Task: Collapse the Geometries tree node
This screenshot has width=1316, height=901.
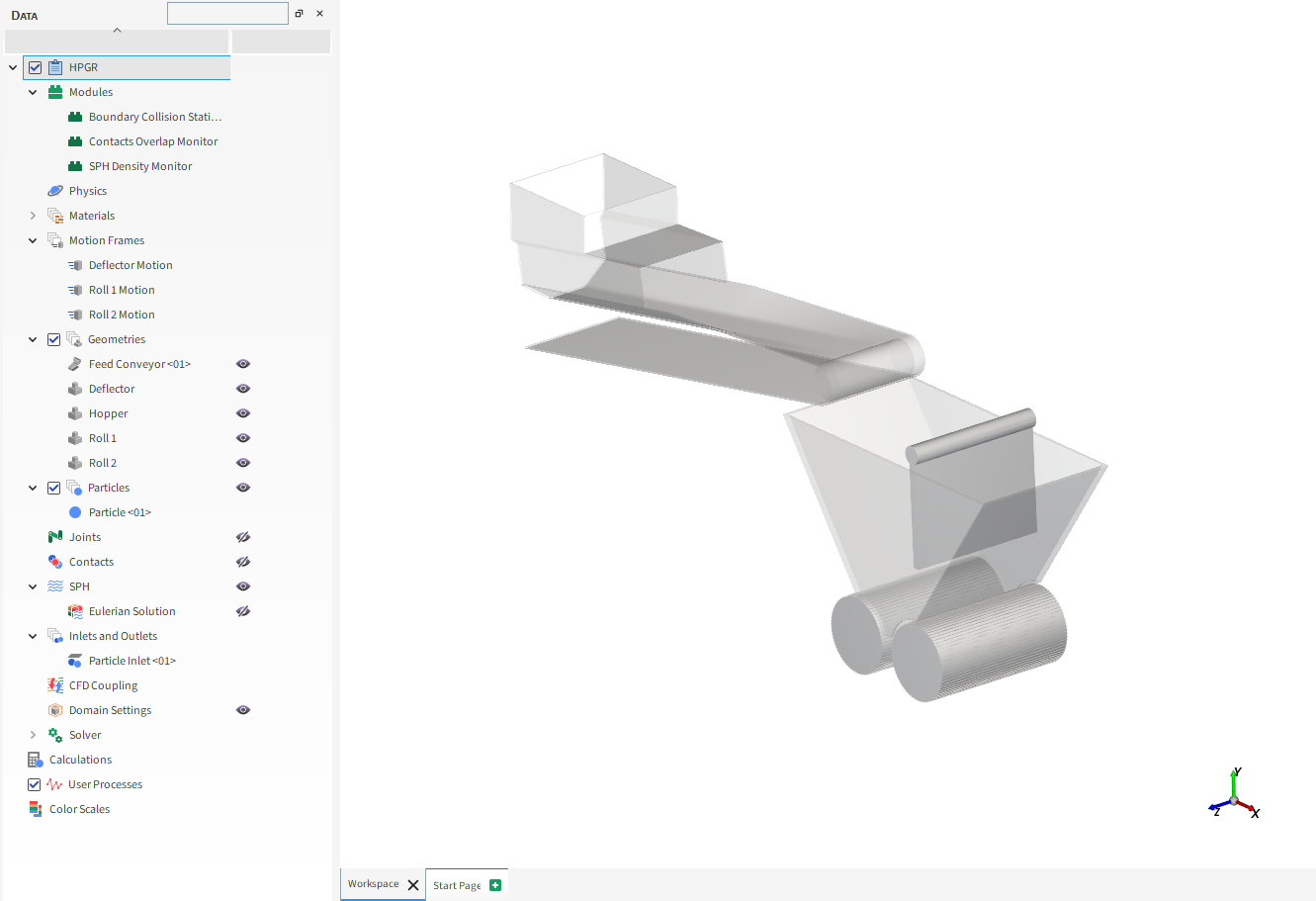Action: [33, 339]
